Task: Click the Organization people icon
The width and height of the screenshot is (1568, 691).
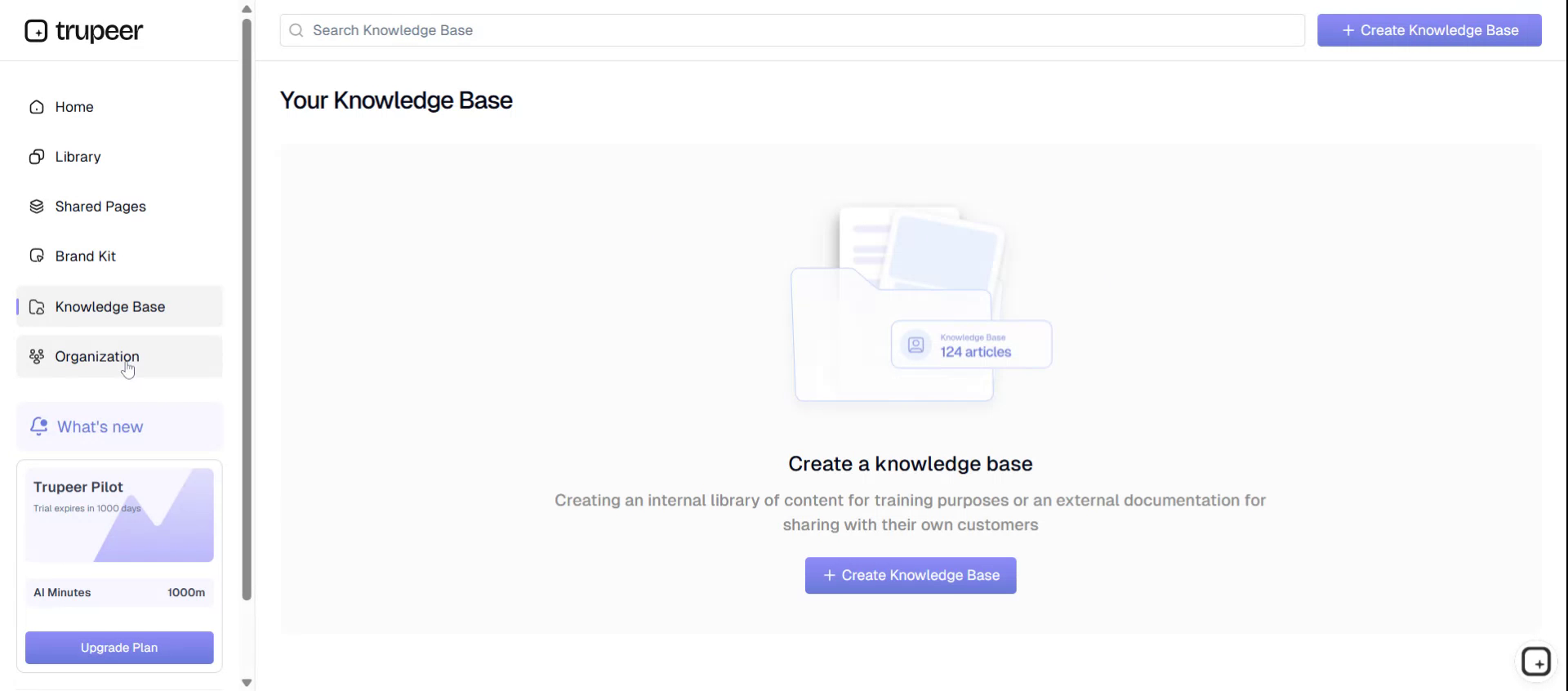Action: [37, 356]
